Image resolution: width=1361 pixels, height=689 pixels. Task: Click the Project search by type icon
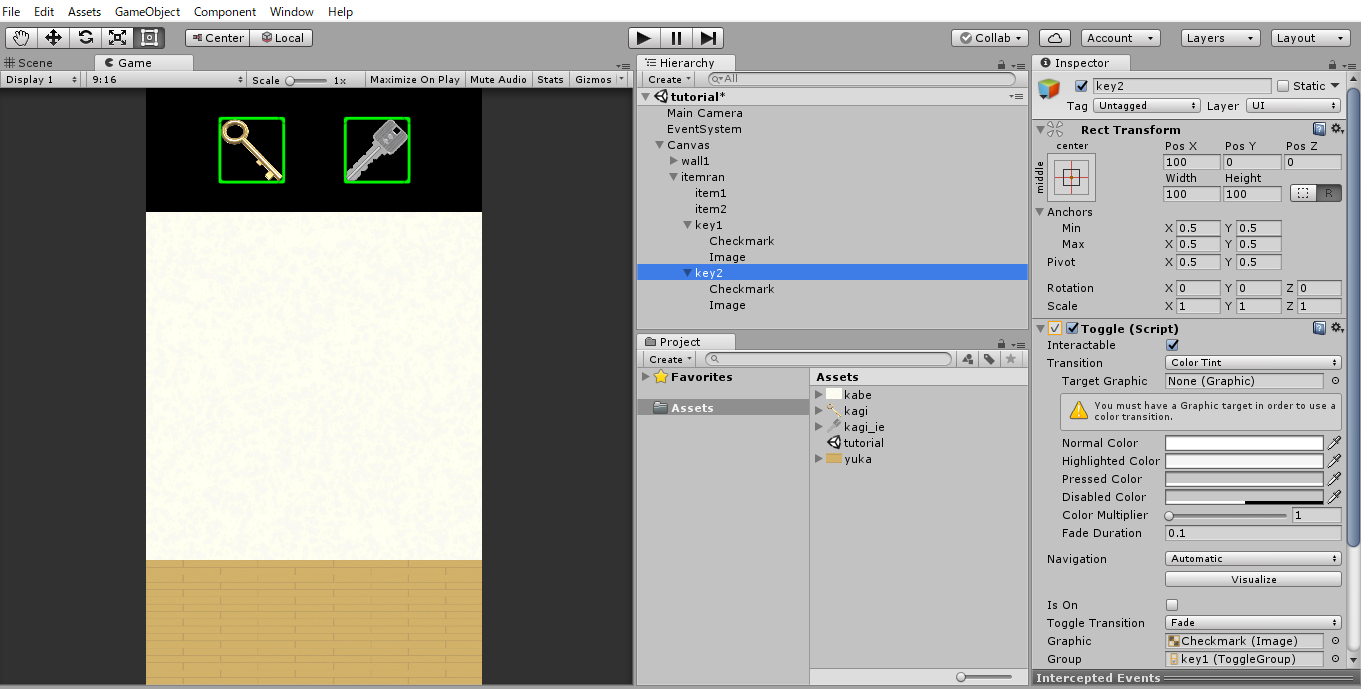coord(967,359)
